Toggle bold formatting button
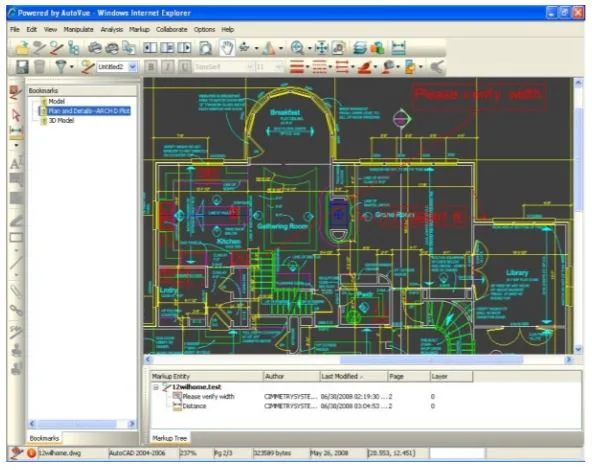Viewport: 592px width, 470px height. pos(151,67)
